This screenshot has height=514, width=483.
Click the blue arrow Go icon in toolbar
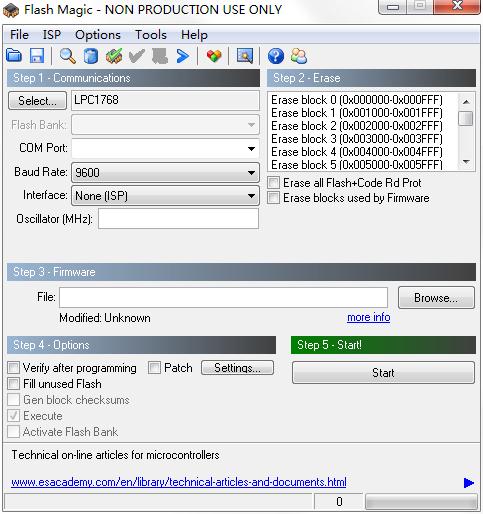coord(183,56)
